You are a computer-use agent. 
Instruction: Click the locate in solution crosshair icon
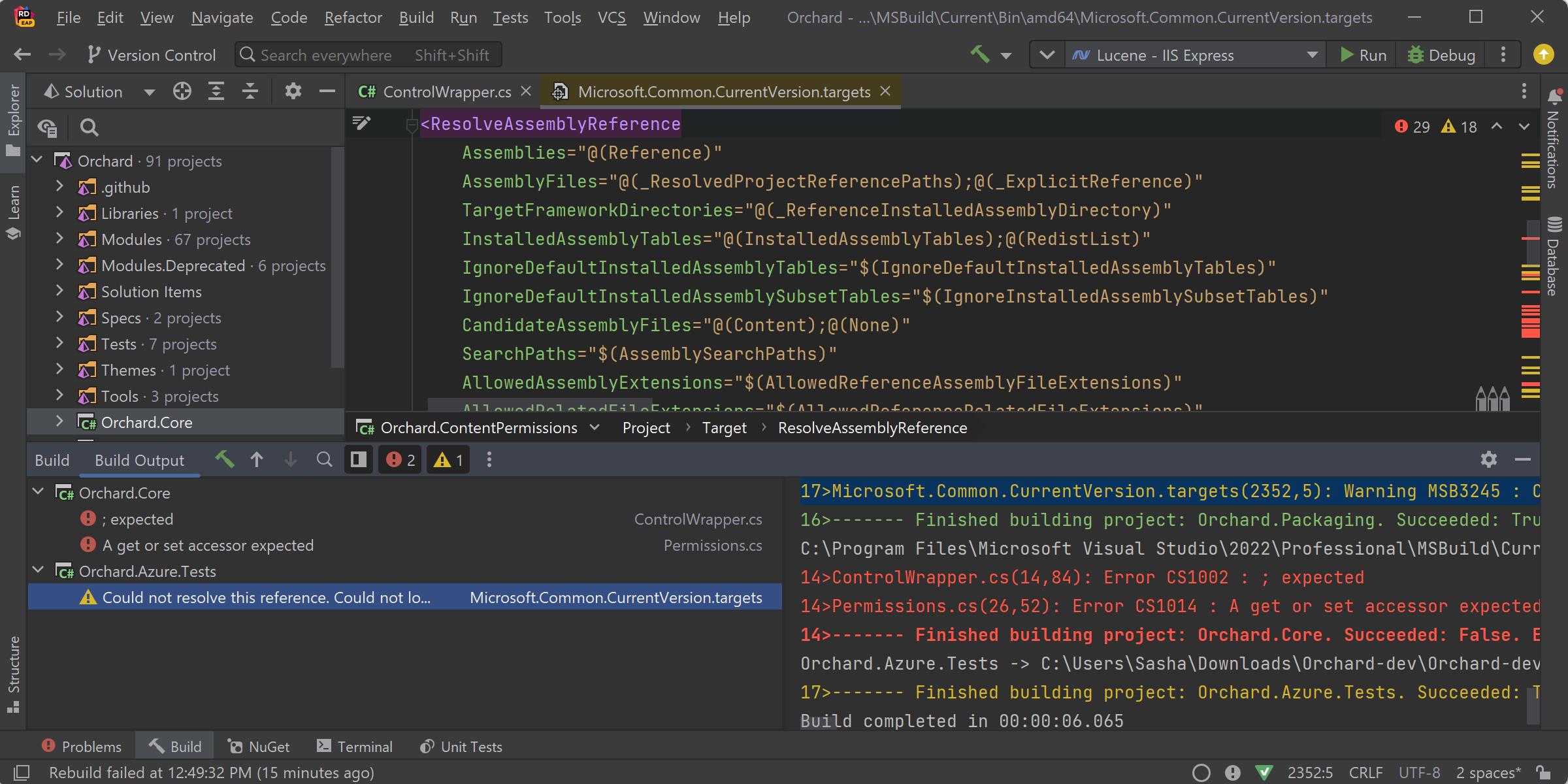pos(182,91)
